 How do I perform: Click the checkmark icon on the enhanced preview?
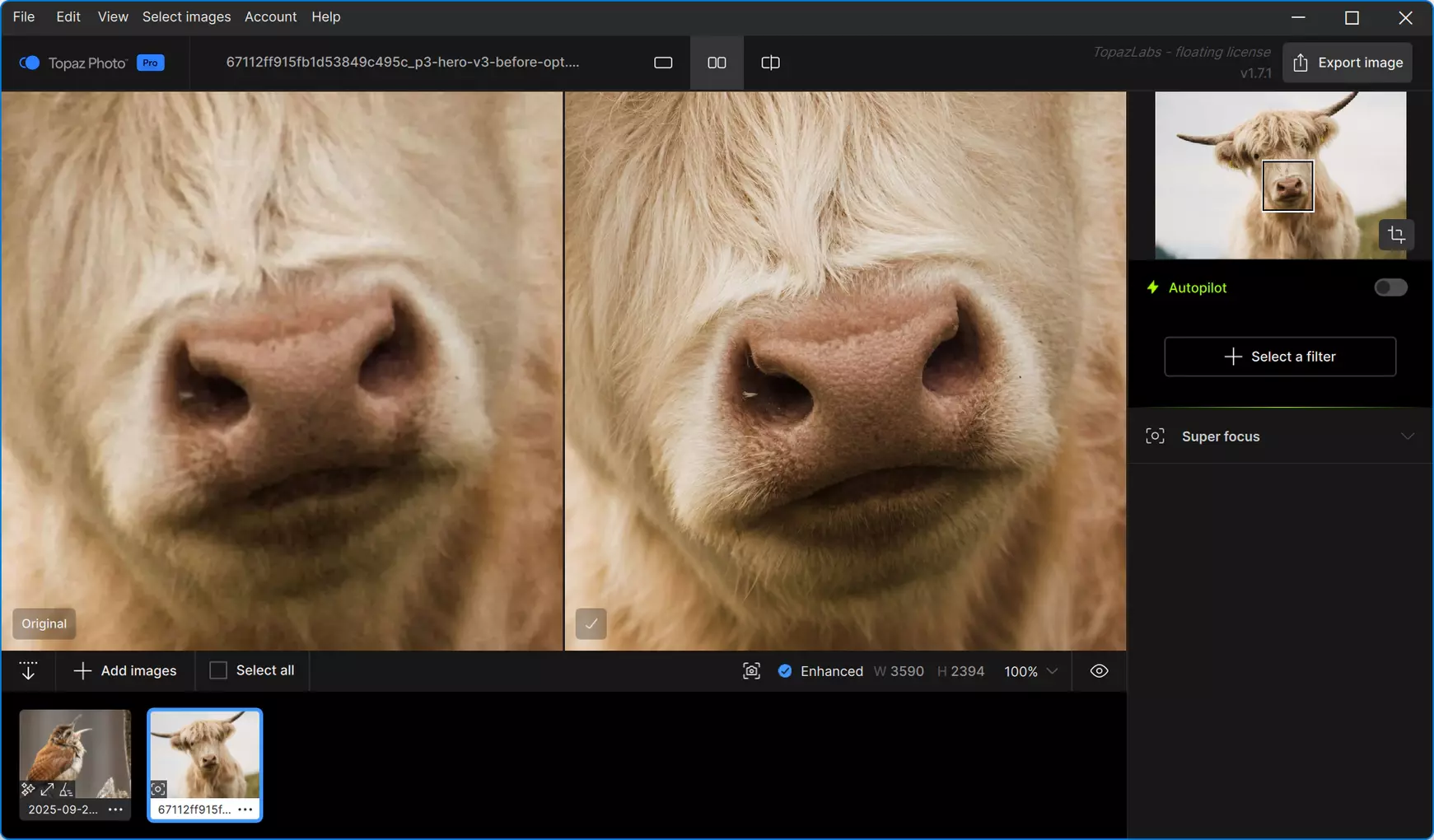click(591, 623)
